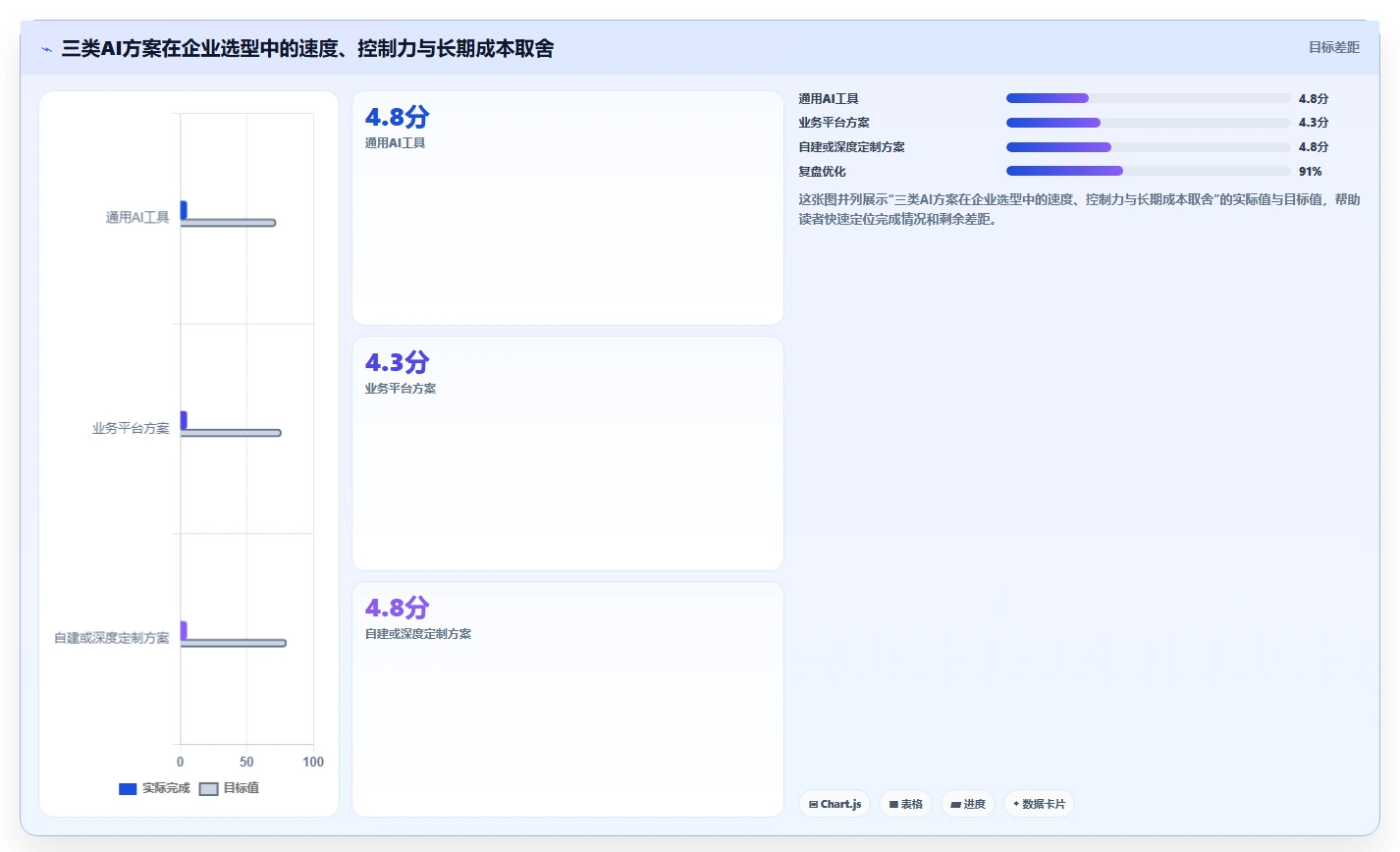The height and width of the screenshot is (852, 1400).
Task: Click the 业务平台方案 progress bar
Action: [1148, 123]
